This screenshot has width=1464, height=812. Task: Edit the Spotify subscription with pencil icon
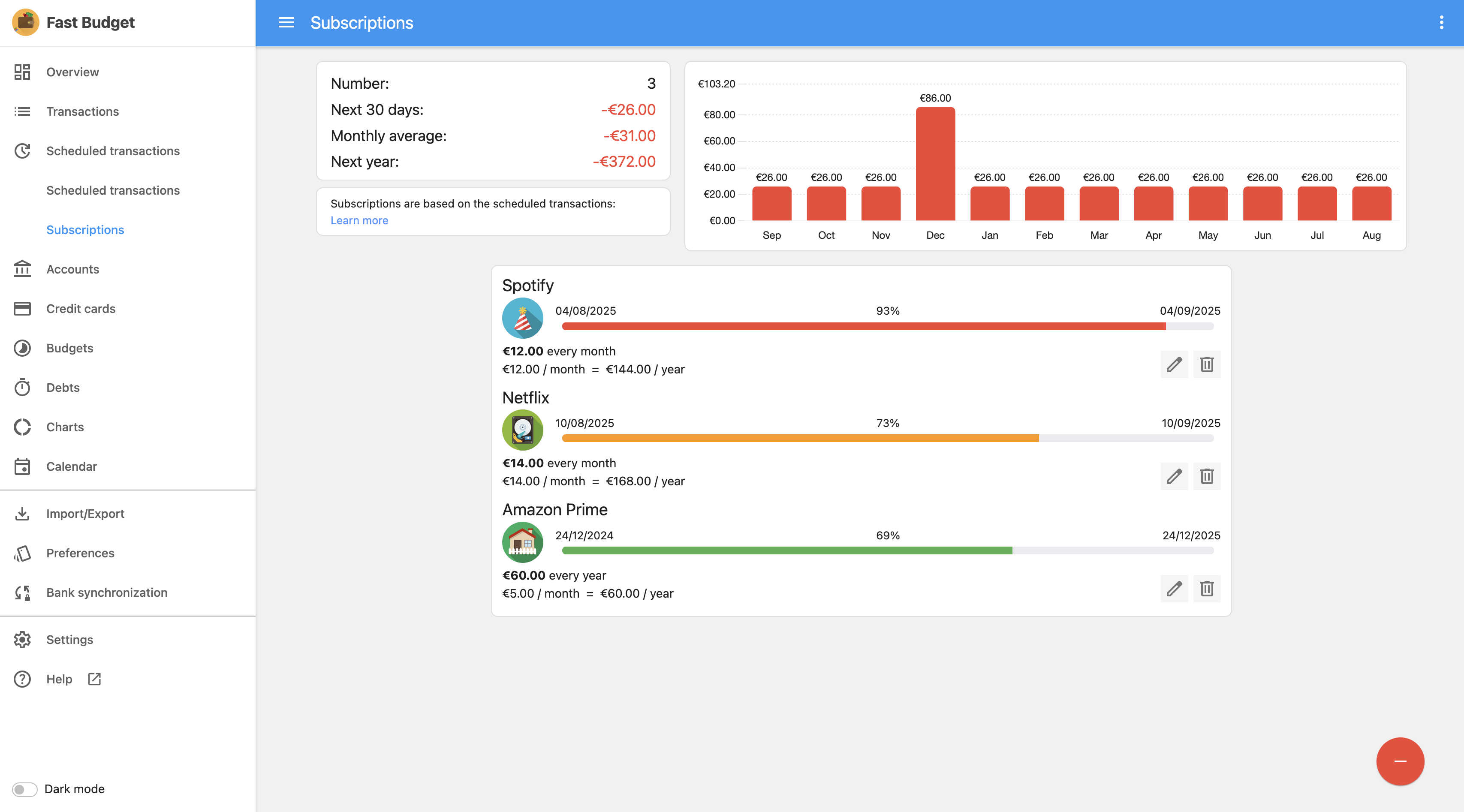[x=1174, y=364]
